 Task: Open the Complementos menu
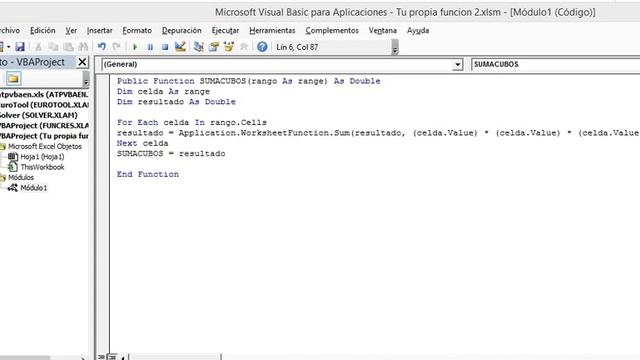(x=332, y=31)
